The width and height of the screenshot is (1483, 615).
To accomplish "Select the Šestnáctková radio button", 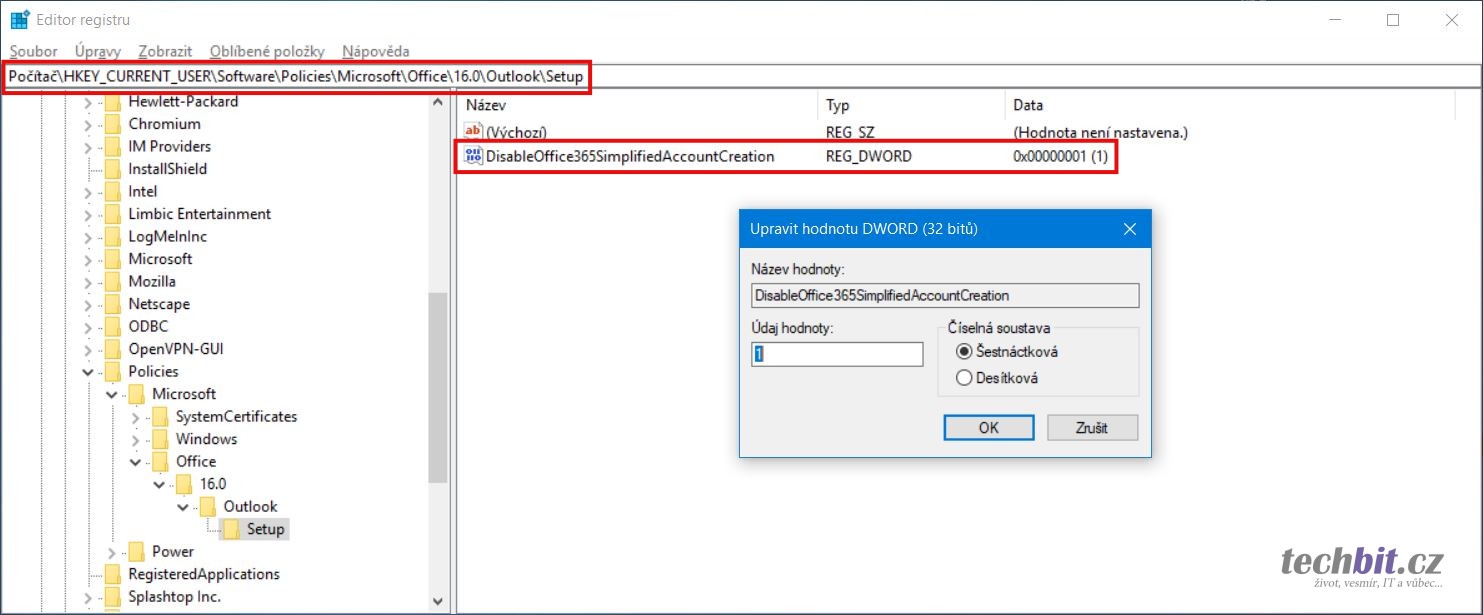I will [x=964, y=351].
